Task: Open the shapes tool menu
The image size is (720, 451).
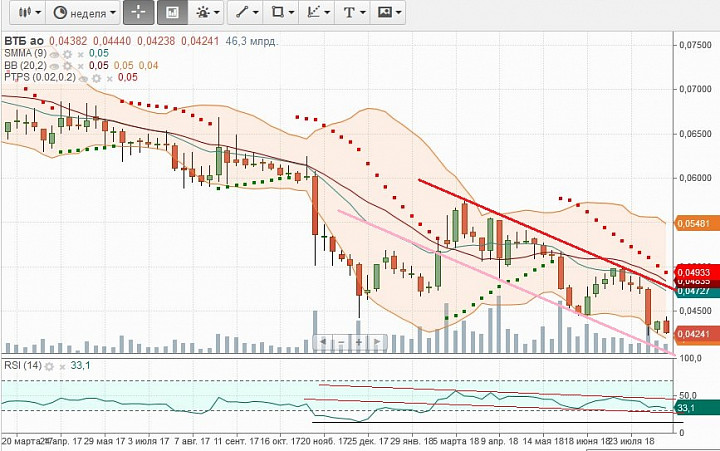Action: pos(284,13)
